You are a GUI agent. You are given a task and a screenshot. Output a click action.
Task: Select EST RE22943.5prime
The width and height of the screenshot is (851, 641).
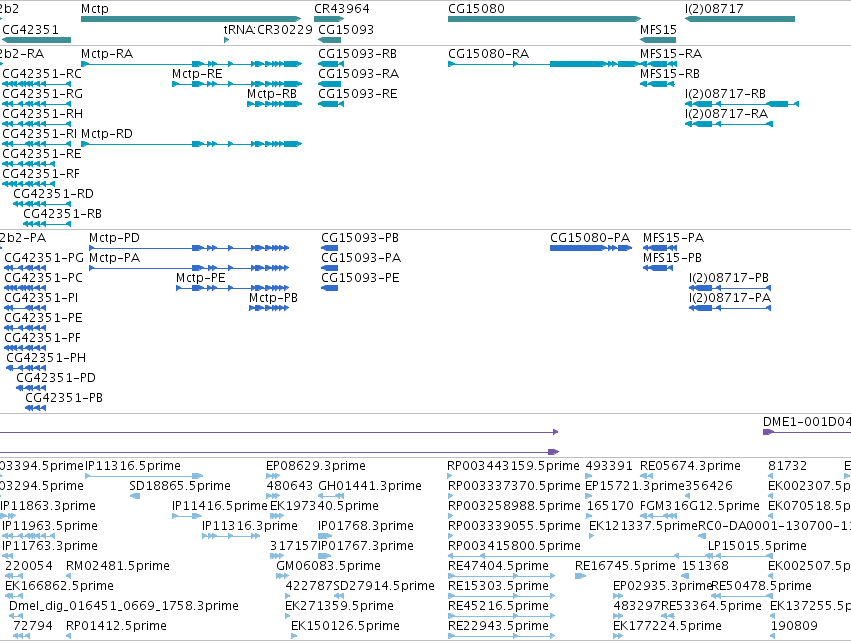coord(498,626)
